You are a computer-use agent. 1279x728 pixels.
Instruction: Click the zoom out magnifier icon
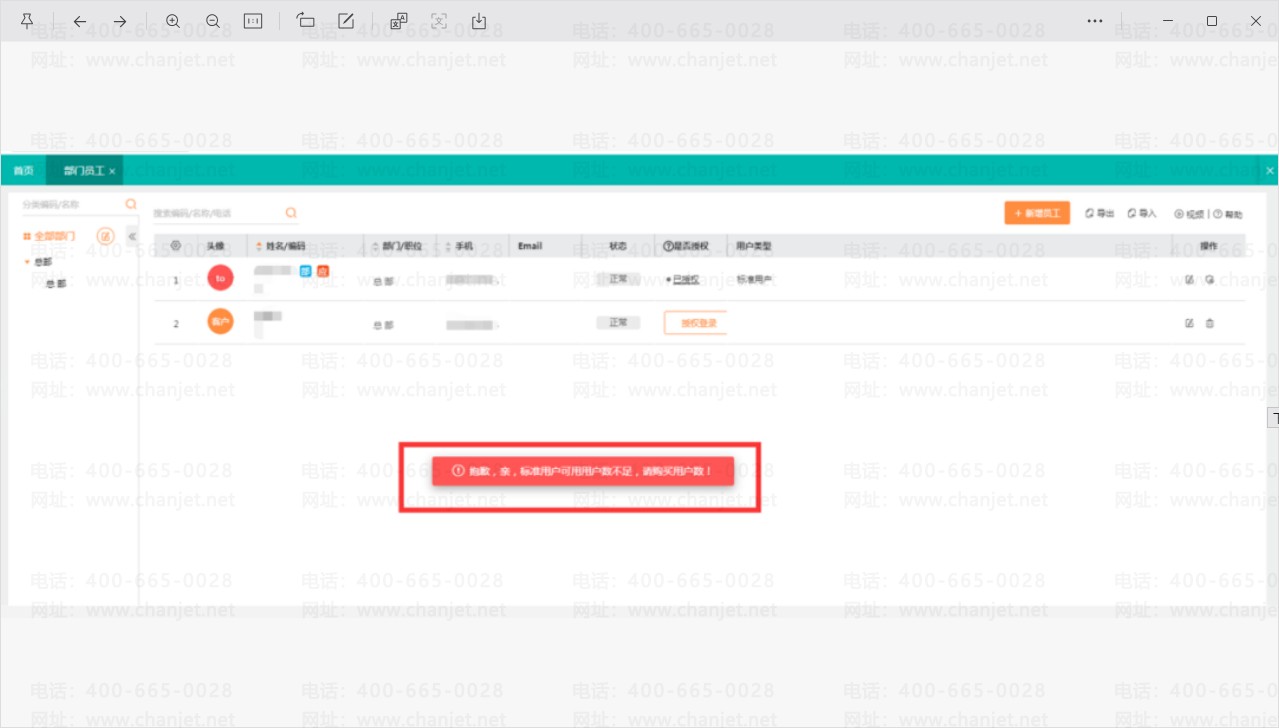[213, 21]
